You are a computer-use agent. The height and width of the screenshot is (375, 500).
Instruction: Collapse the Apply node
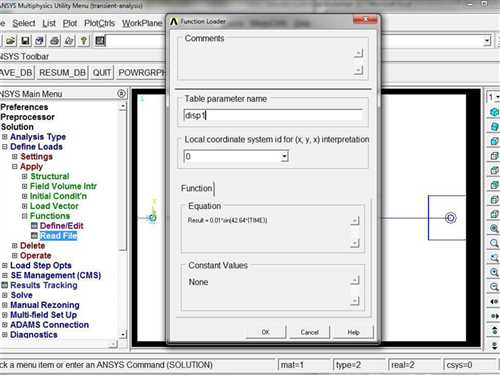15,167
